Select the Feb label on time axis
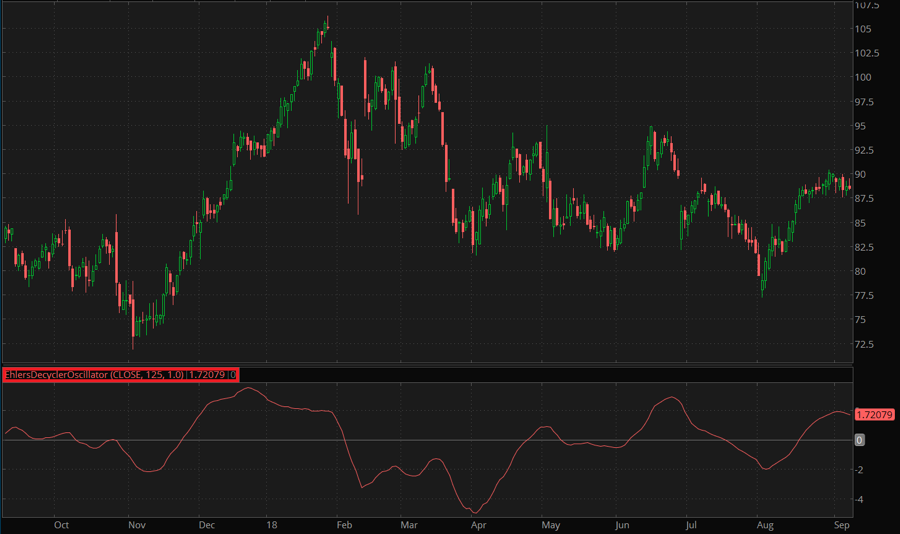This screenshot has height=534, width=900. click(x=344, y=523)
